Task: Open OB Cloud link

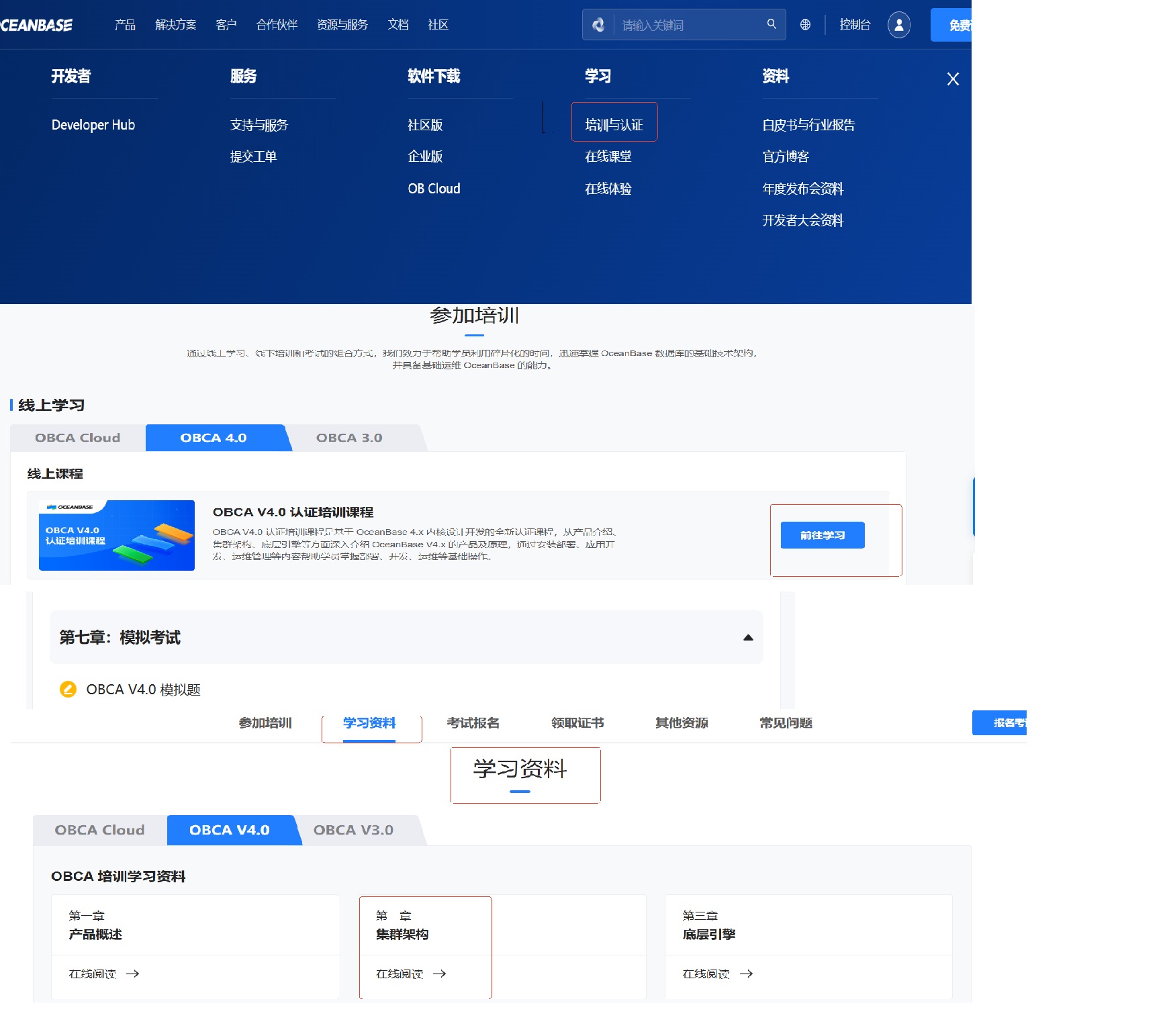Action: tap(434, 189)
